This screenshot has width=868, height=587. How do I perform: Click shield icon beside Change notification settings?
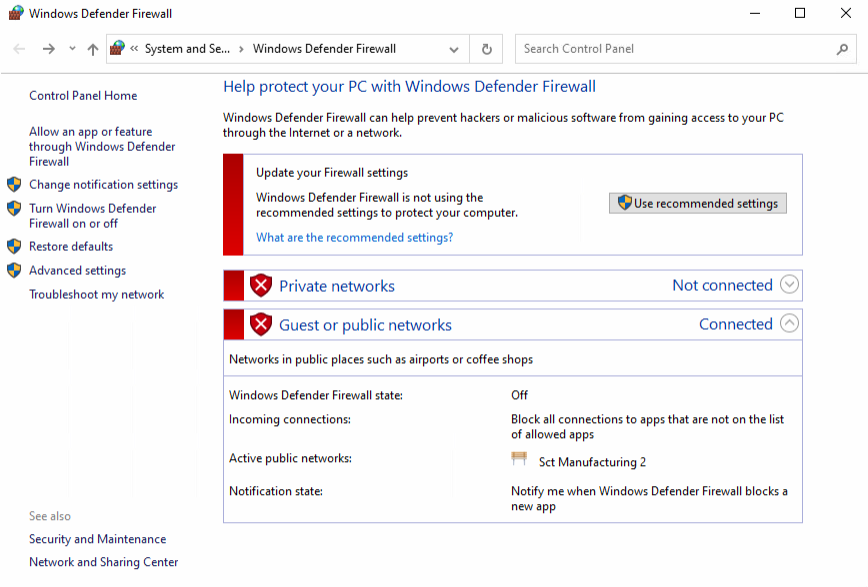click(14, 184)
